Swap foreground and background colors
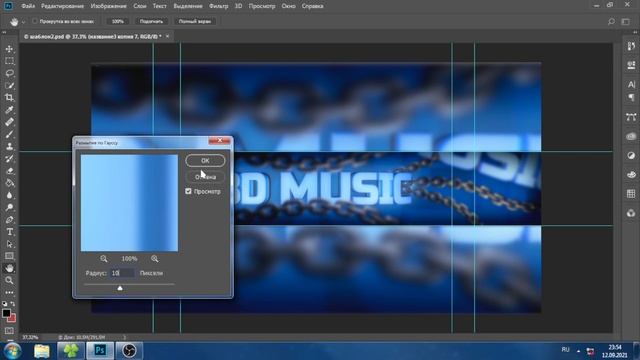This screenshot has width=640, height=360. point(13,304)
